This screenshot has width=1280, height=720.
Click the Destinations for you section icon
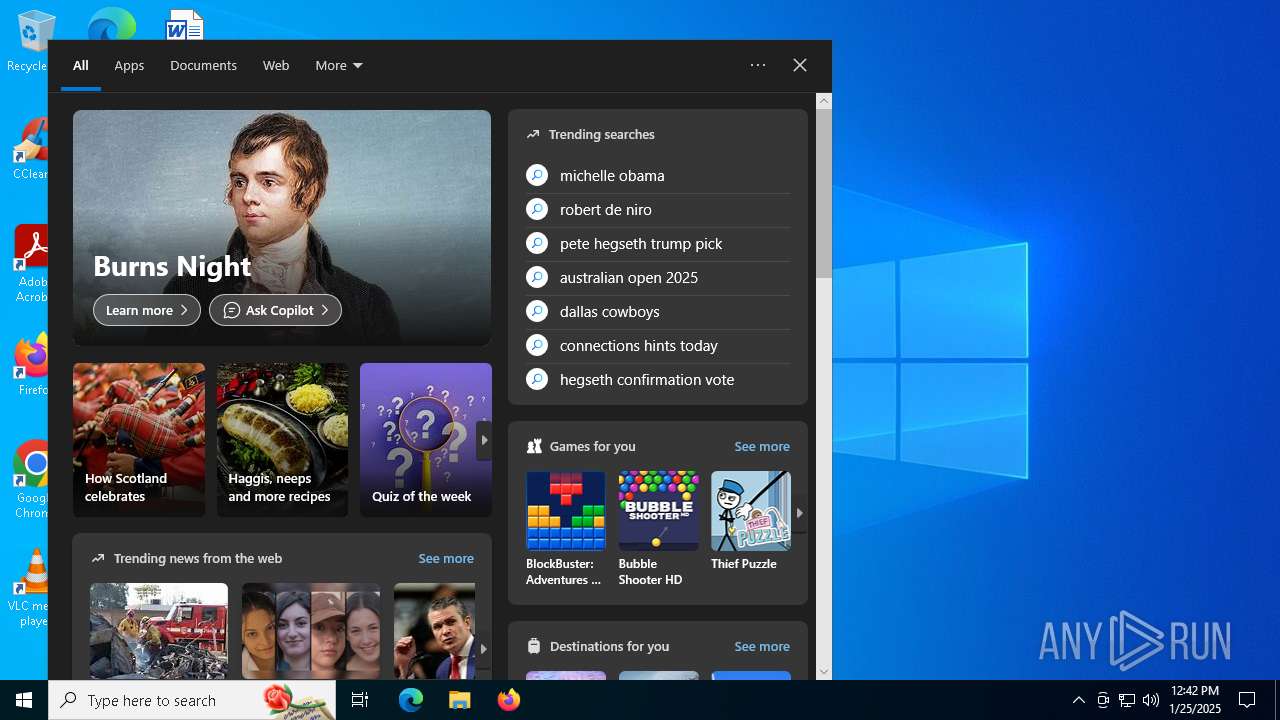click(534, 646)
